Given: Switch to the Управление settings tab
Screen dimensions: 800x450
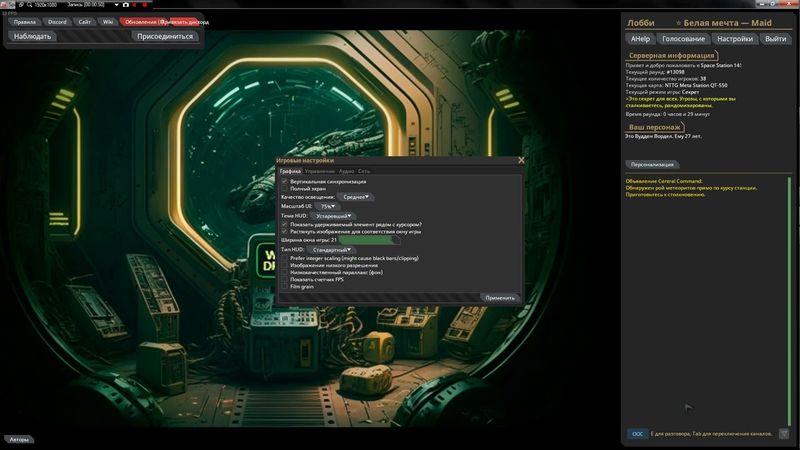Looking at the screenshot, I should pos(320,172).
